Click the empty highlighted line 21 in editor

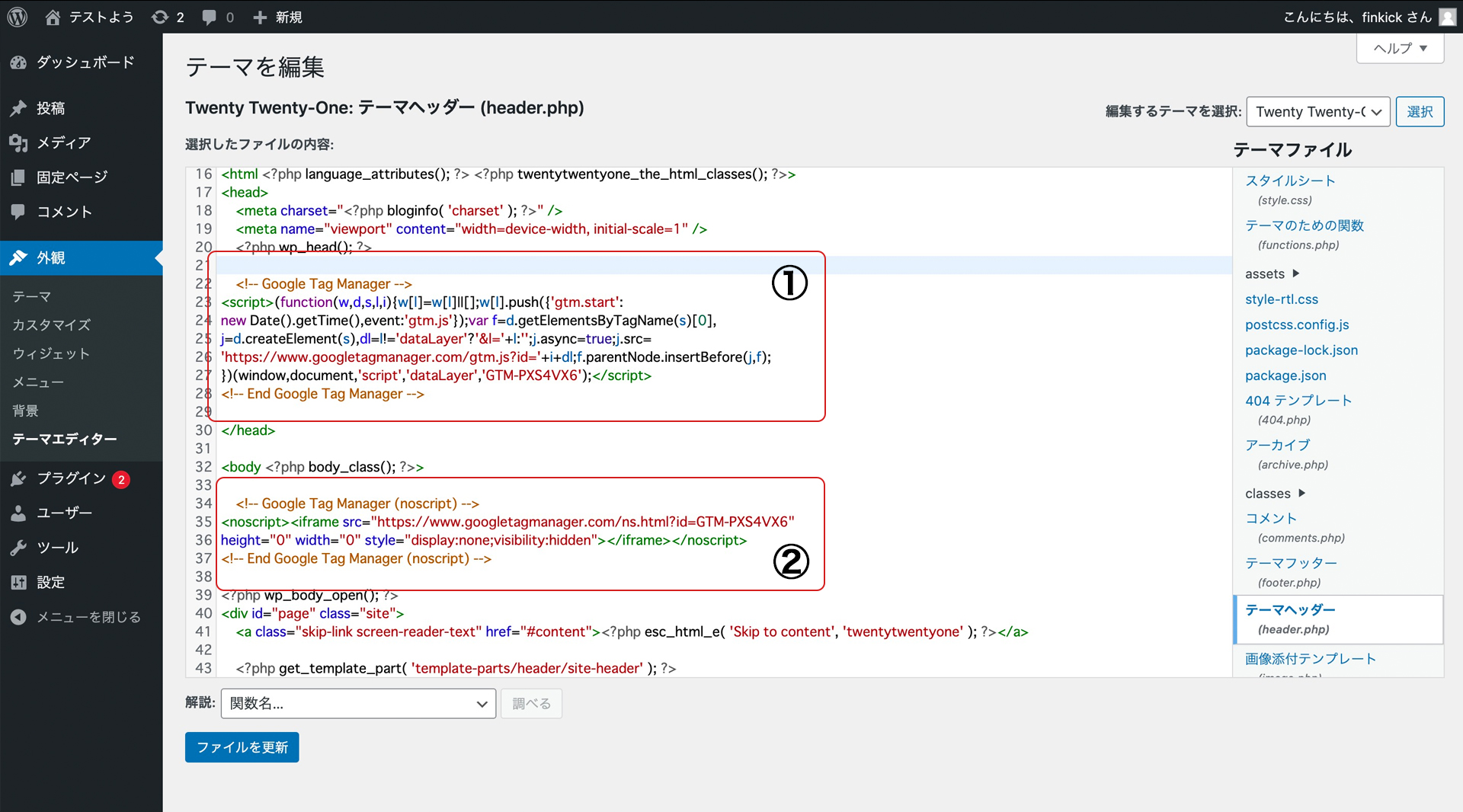pos(724,265)
